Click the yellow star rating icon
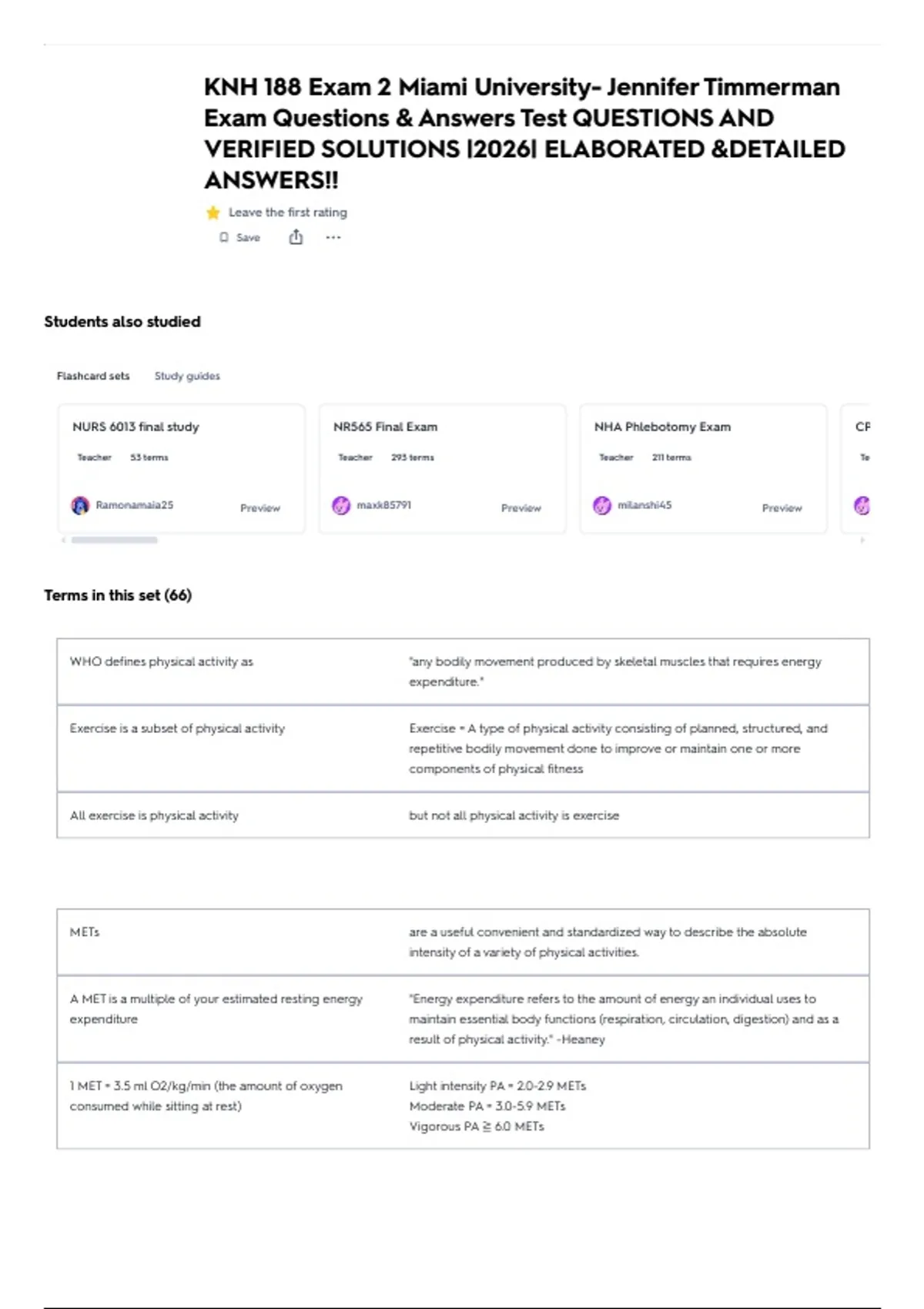This screenshot has width=924, height=1309. 213,213
